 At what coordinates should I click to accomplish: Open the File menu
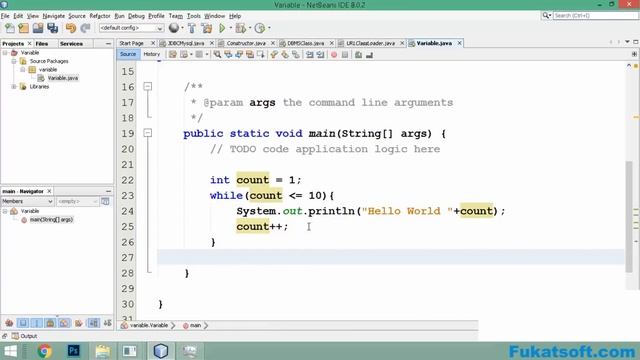[x=5, y=16]
